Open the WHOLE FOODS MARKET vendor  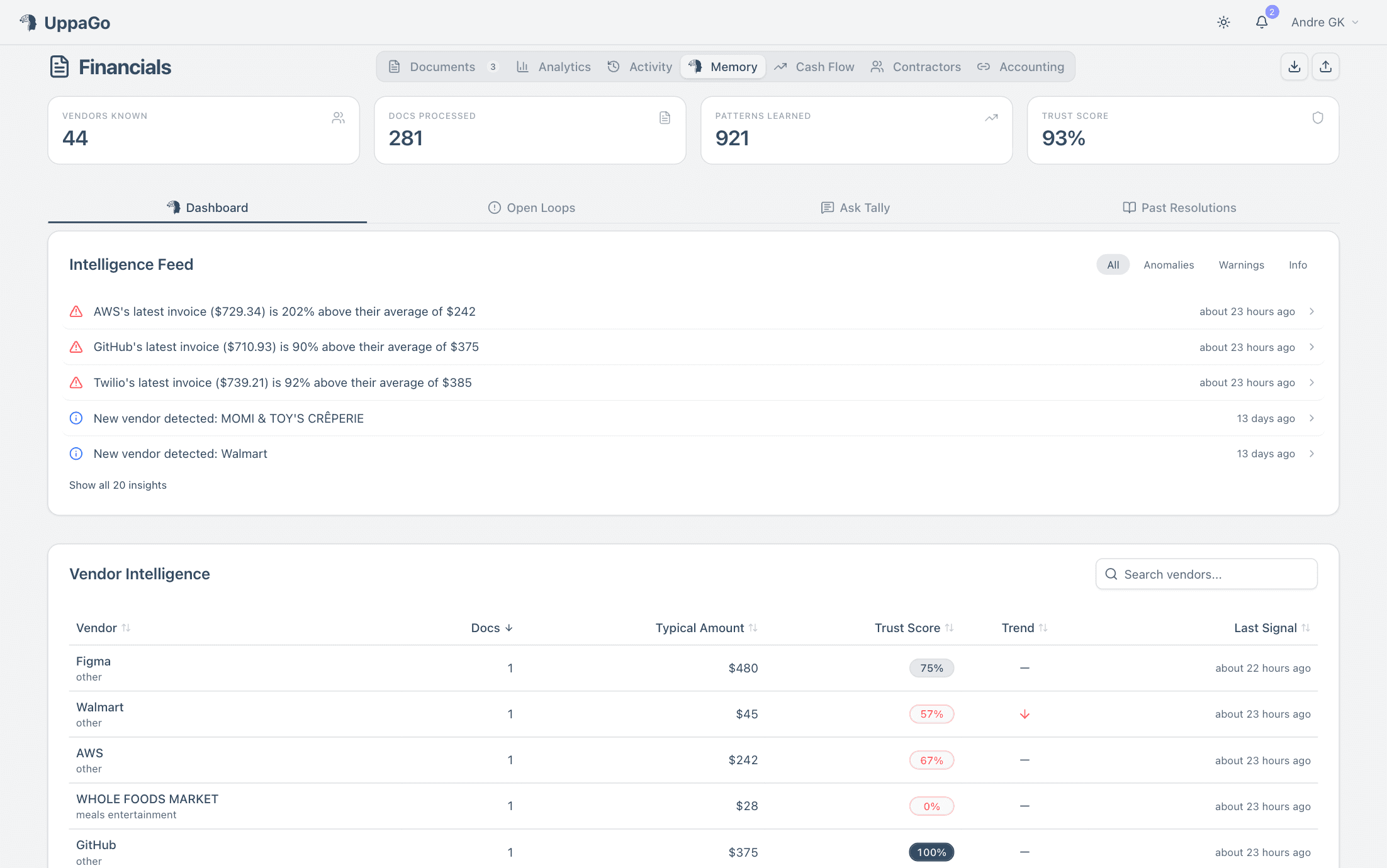147,799
